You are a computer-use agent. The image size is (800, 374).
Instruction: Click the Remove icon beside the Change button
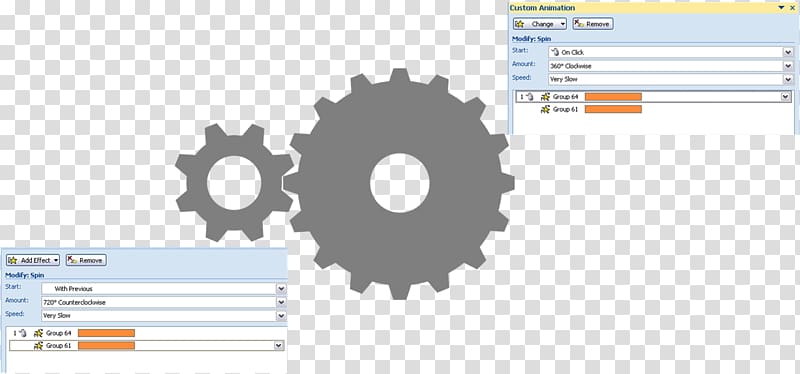tap(579, 24)
